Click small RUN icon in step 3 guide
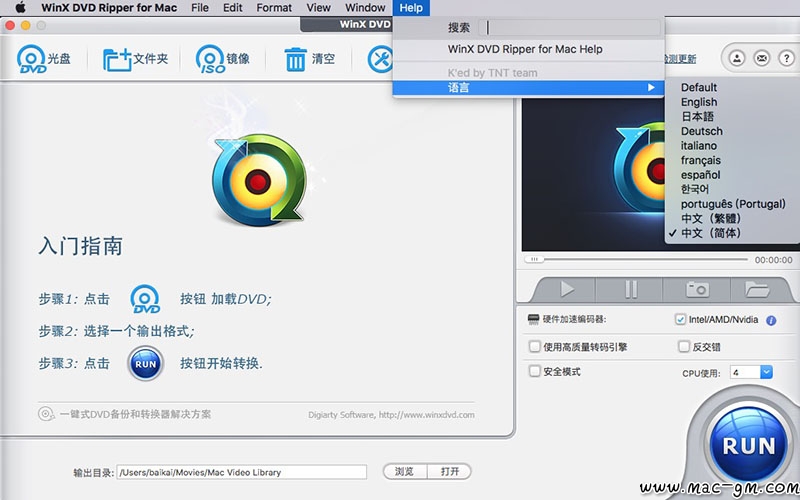The image size is (800, 500). (x=145, y=364)
